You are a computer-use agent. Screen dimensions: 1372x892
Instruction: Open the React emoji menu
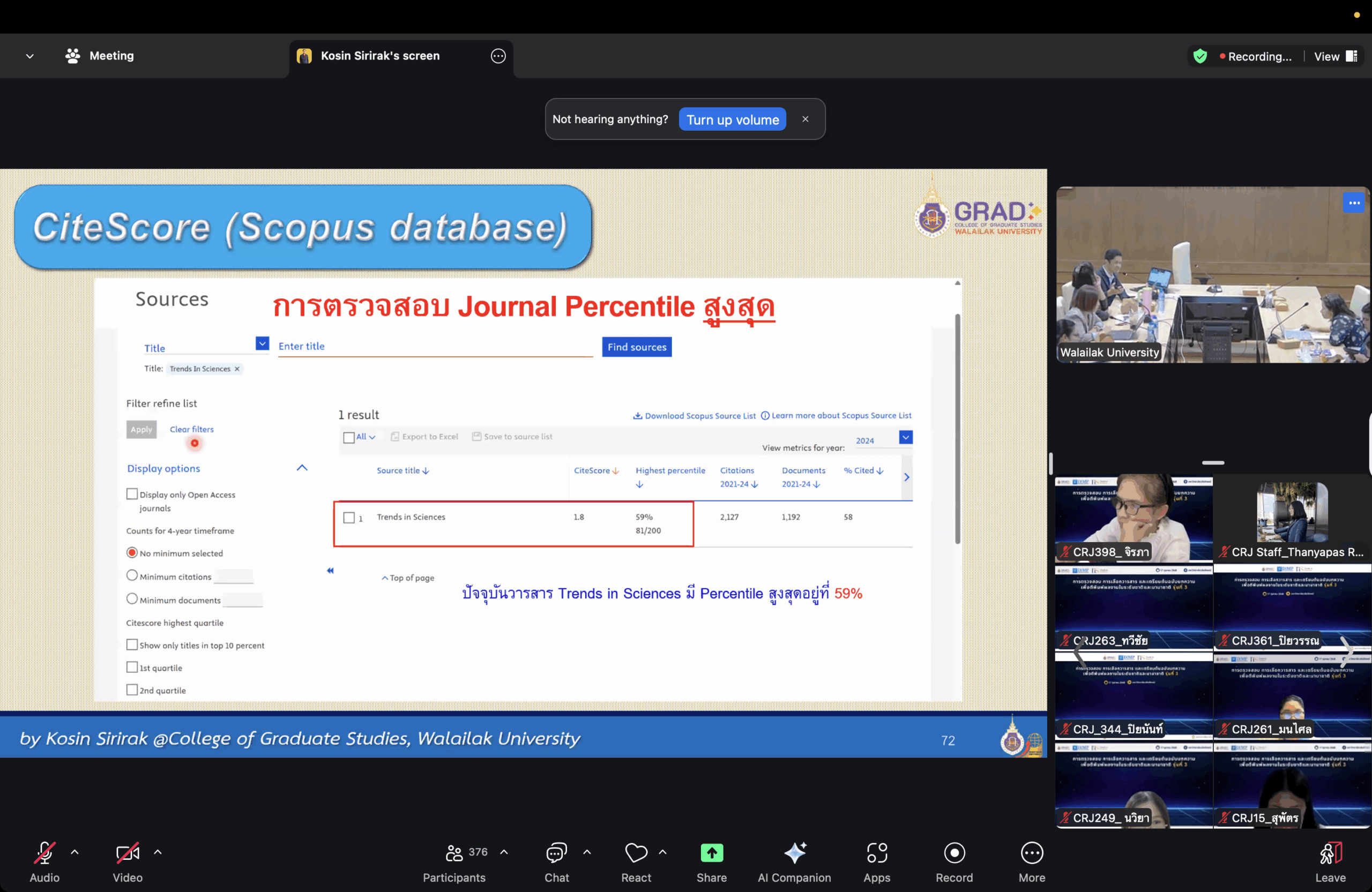tap(636, 853)
